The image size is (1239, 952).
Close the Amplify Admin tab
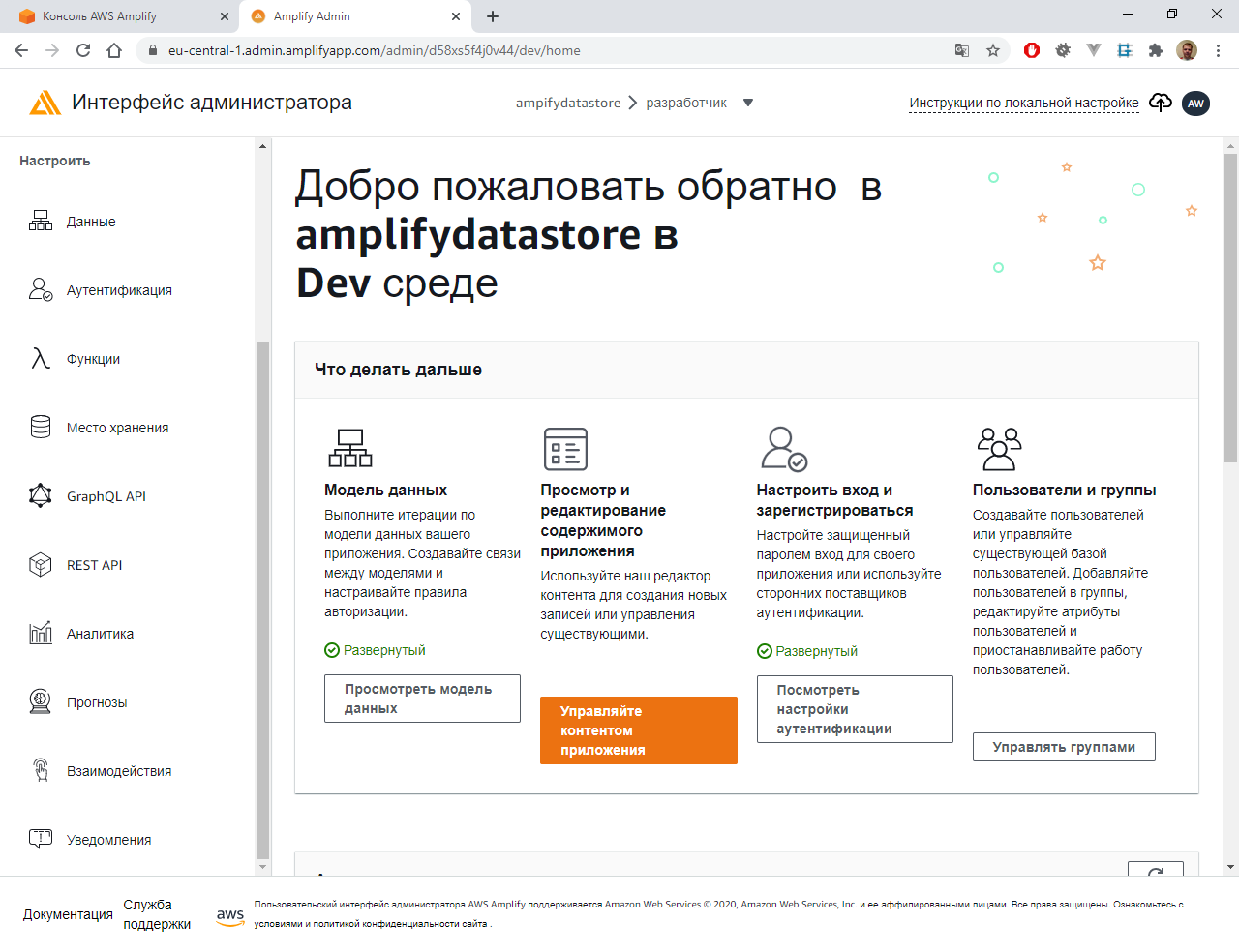click(x=456, y=16)
